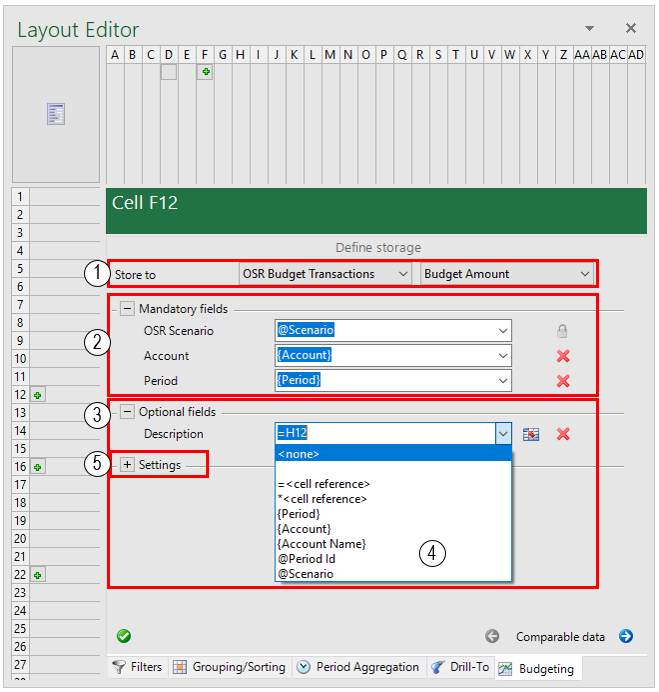Click the gray back arrow beside Comparable data
The image size is (659, 692).
point(492,636)
